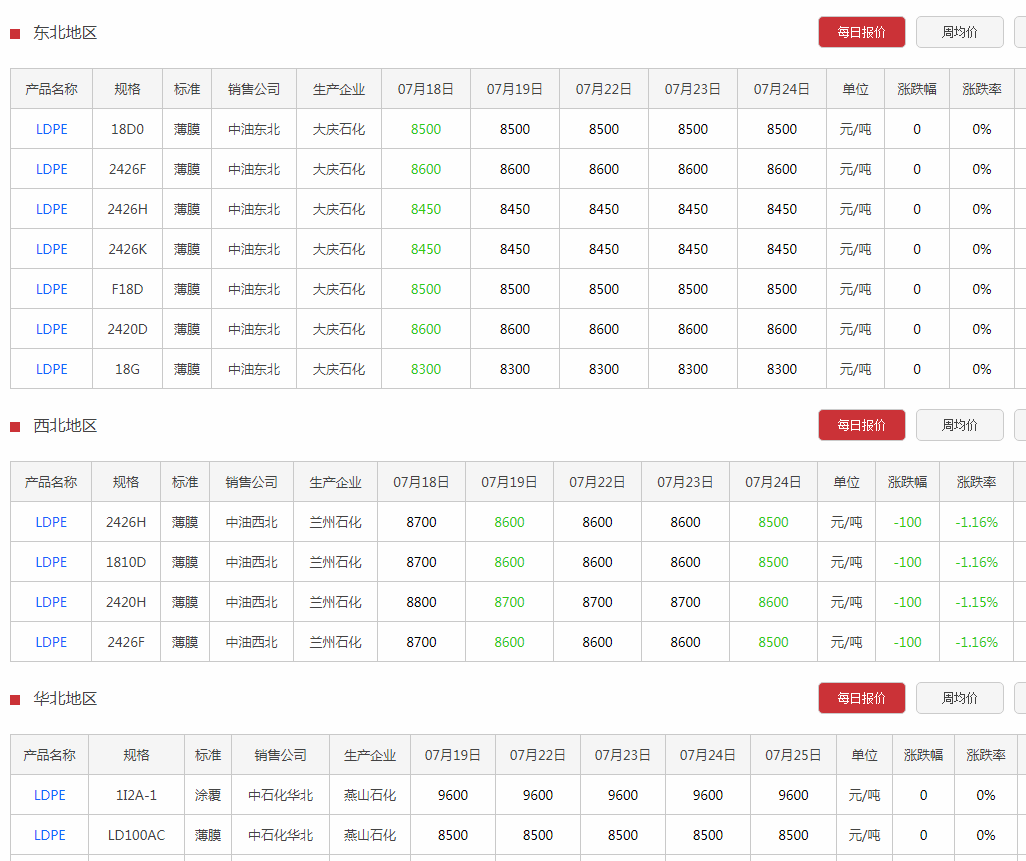Click 涨跌幅 header in 东北 table

917,89
